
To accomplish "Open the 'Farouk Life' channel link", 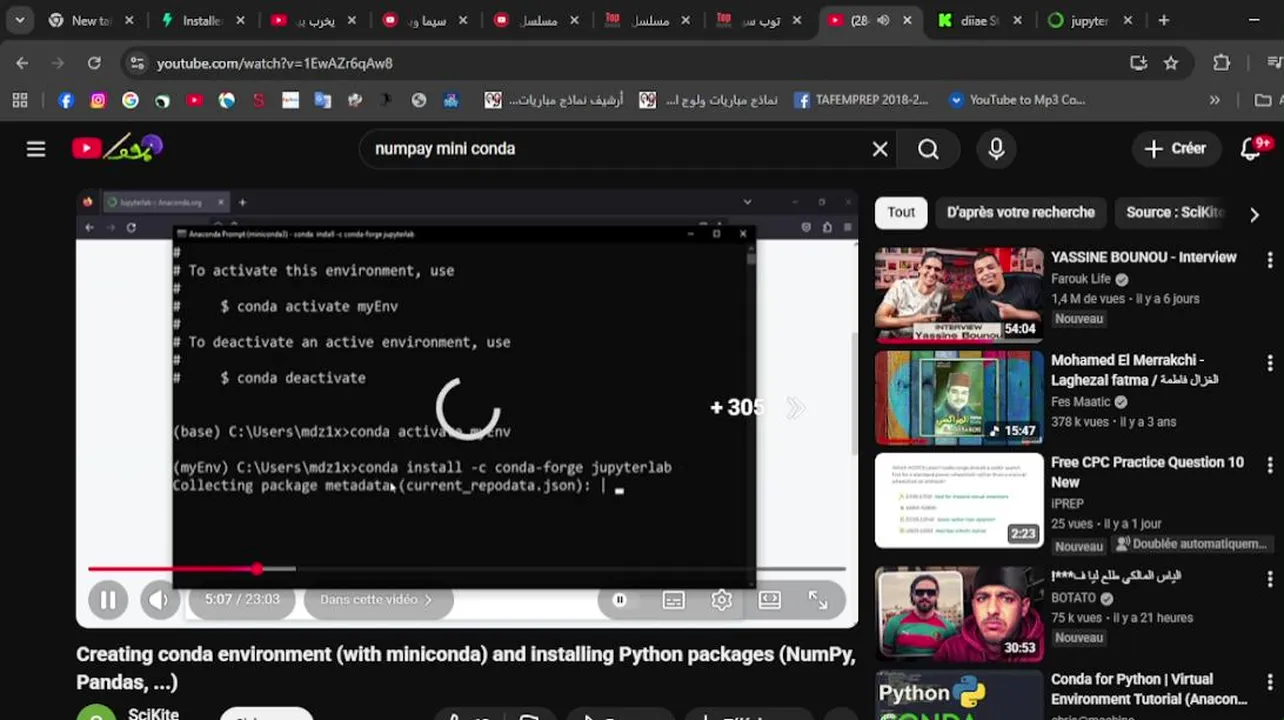I will coord(1081,279).
